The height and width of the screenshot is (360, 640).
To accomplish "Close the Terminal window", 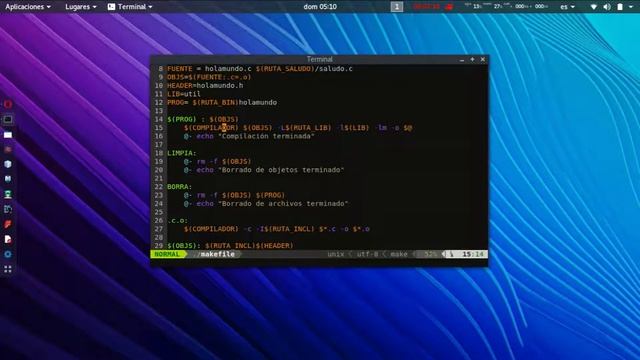I will pos(483,60).
